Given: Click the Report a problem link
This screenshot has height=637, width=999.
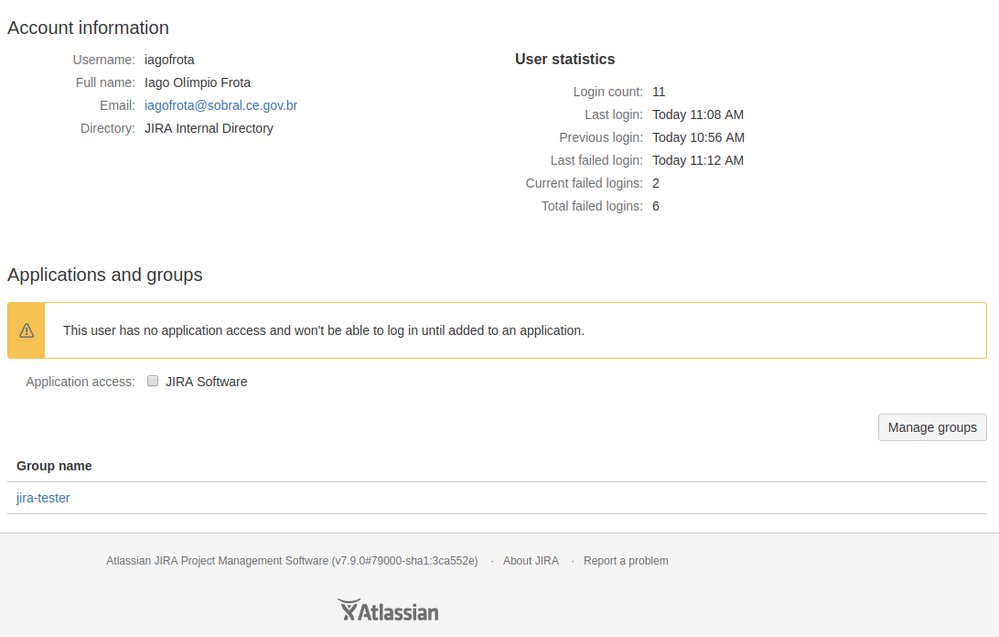Looking at the screenshot, I should pos(625,560).
